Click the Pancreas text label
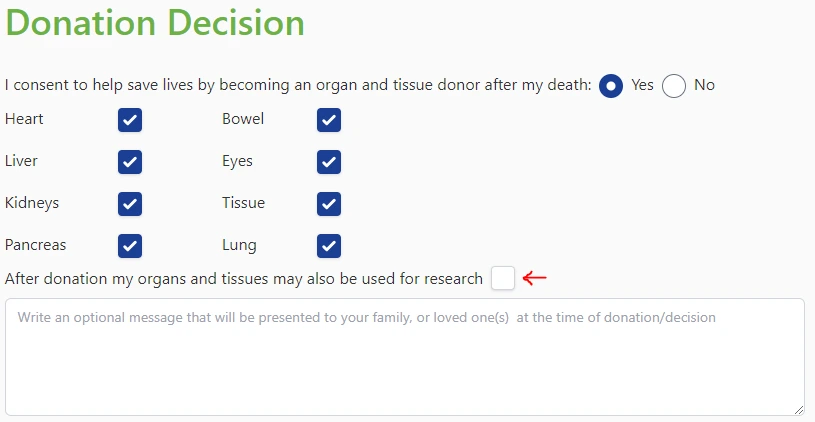Screen dimensions: 815x422 coord(36,245)
